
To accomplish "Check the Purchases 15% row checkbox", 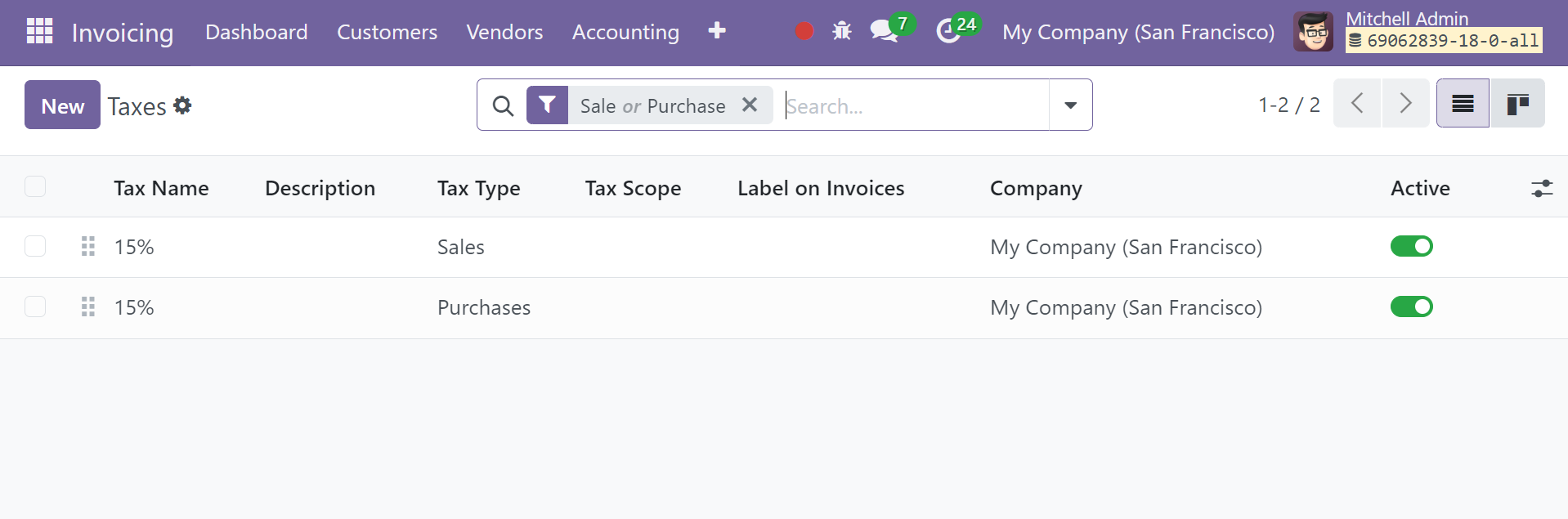I will point(35,306).
